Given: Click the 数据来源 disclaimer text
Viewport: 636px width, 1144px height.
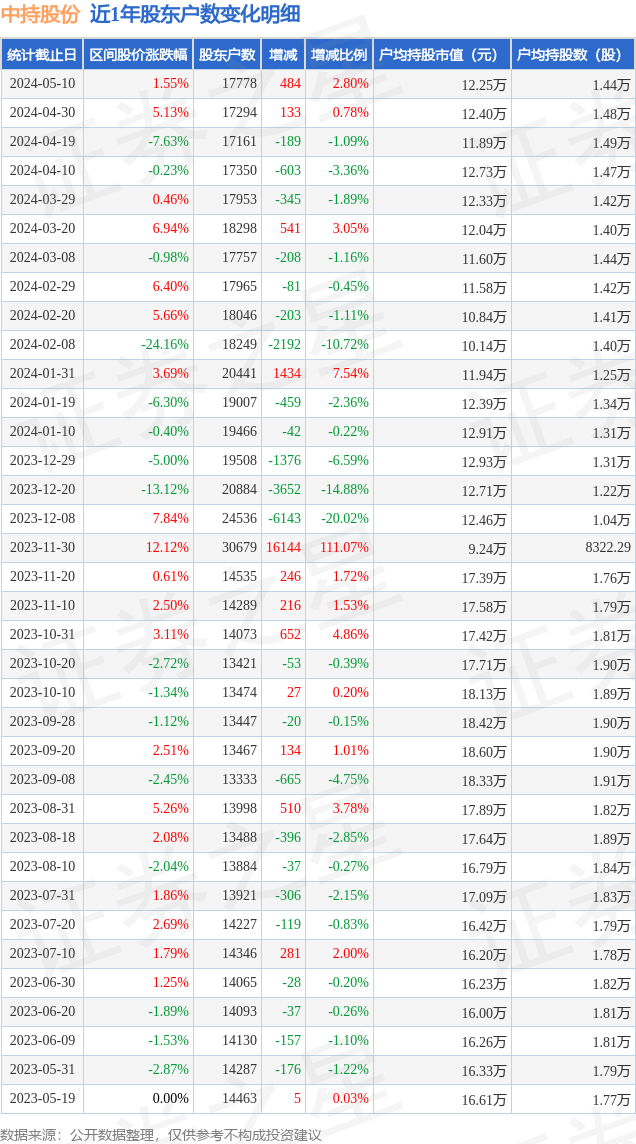Looking at the screenshot, I should (x=161, y=1134).
